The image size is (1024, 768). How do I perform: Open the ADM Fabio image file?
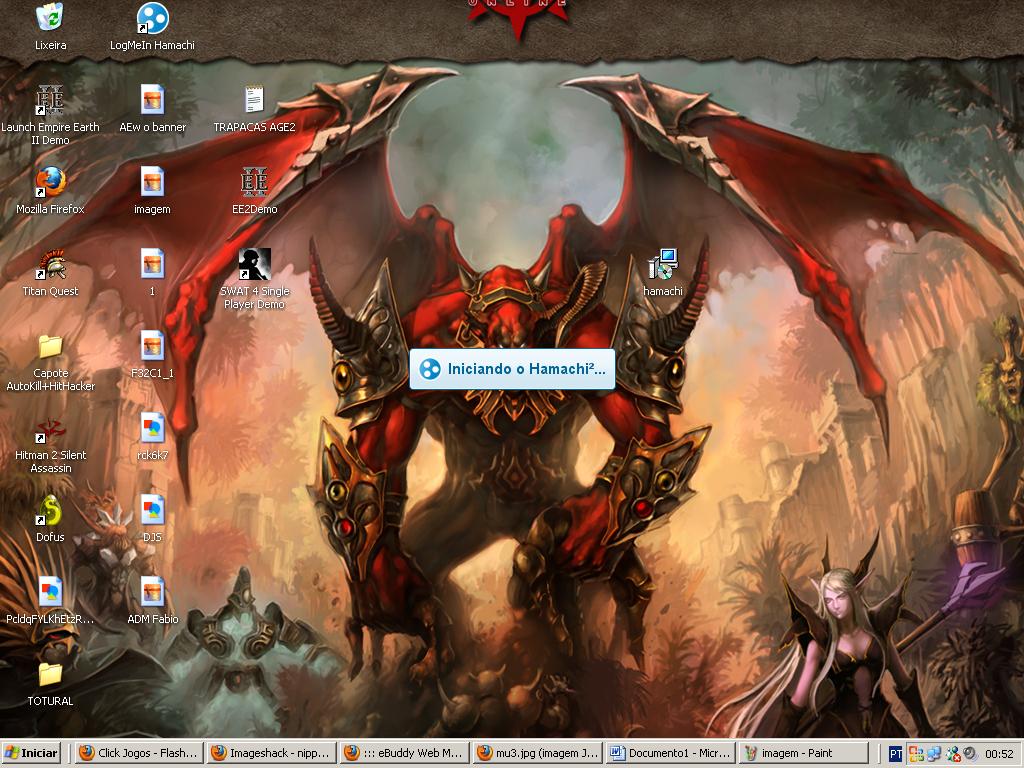tap(152, 592)
